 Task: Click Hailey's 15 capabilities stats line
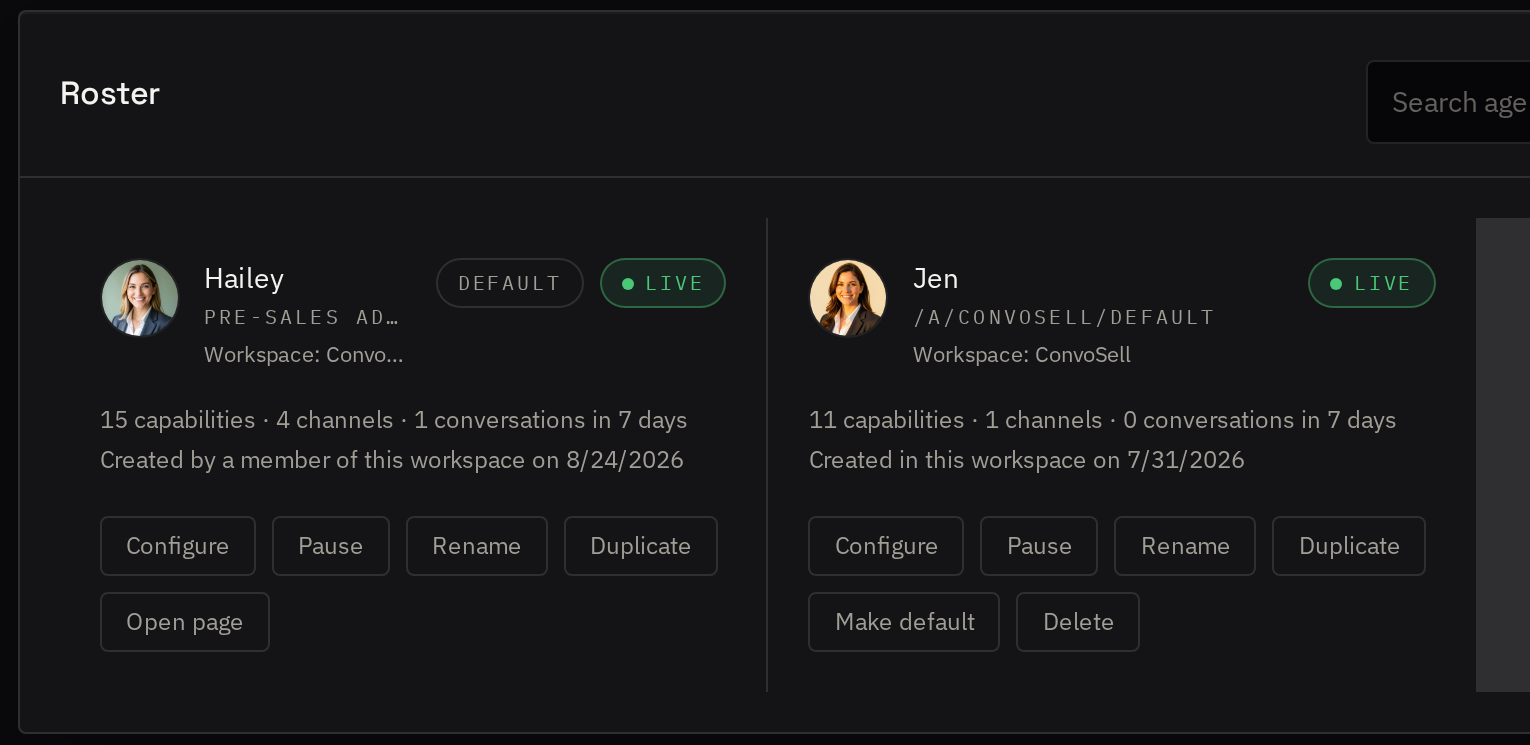click(x=394, y=420)
